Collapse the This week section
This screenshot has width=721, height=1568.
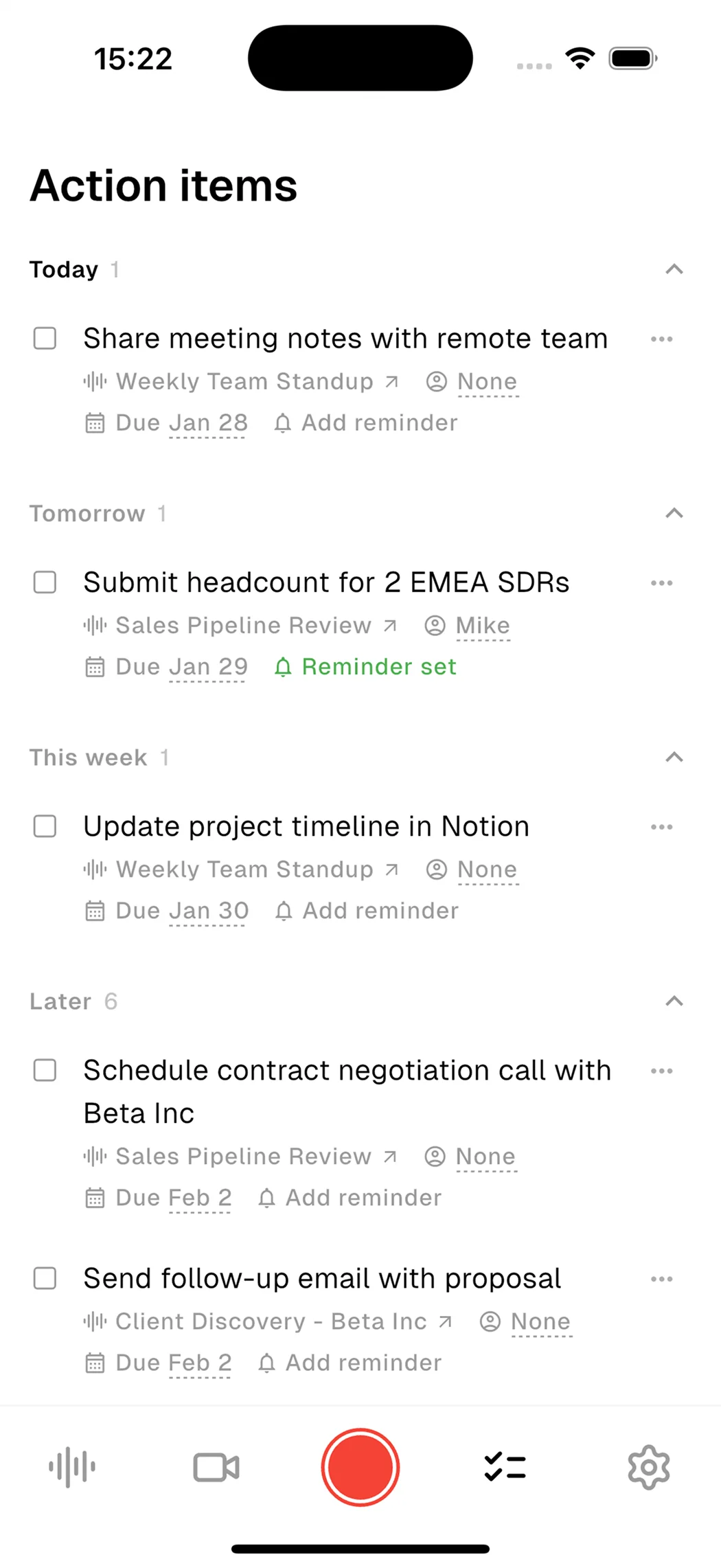[x=674, y=757]
